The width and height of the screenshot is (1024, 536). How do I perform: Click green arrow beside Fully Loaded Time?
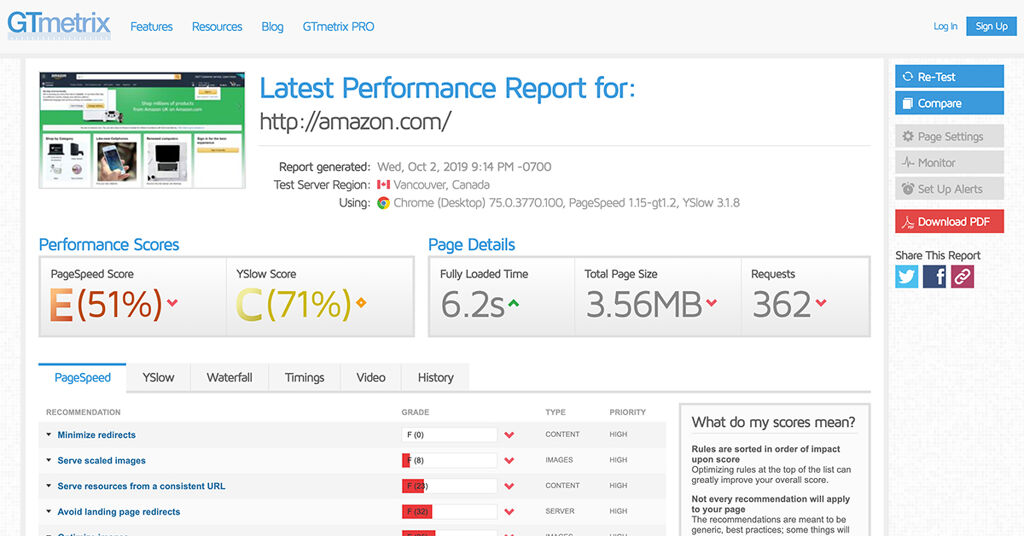[x=513, y=303]
